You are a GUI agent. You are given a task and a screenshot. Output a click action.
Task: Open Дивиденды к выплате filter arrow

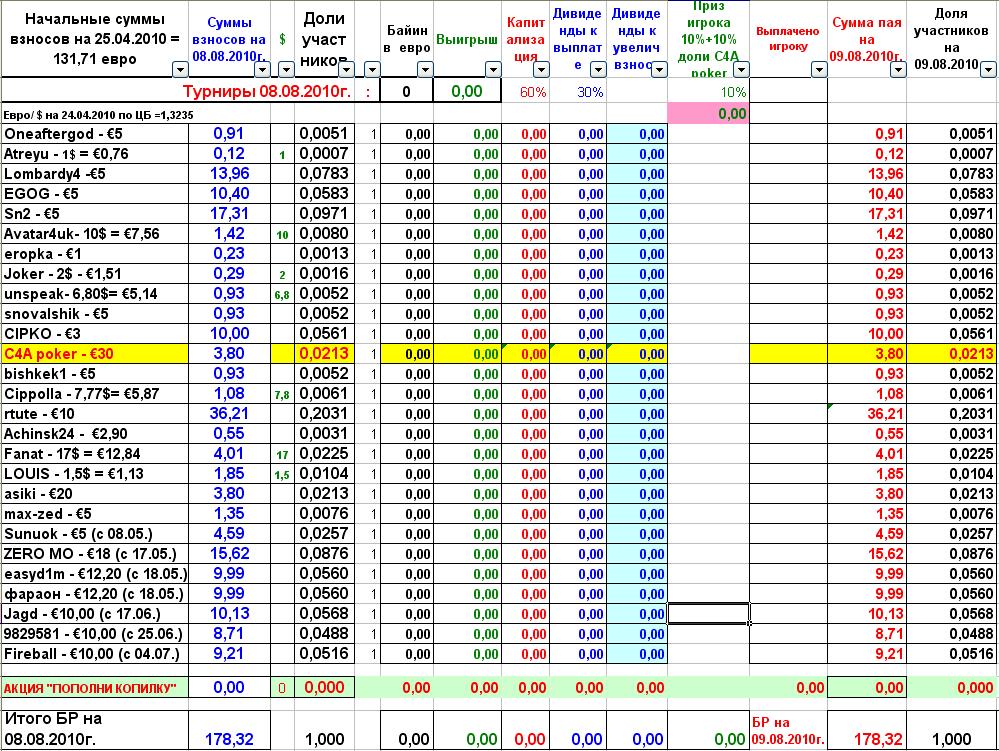[598, 69]
